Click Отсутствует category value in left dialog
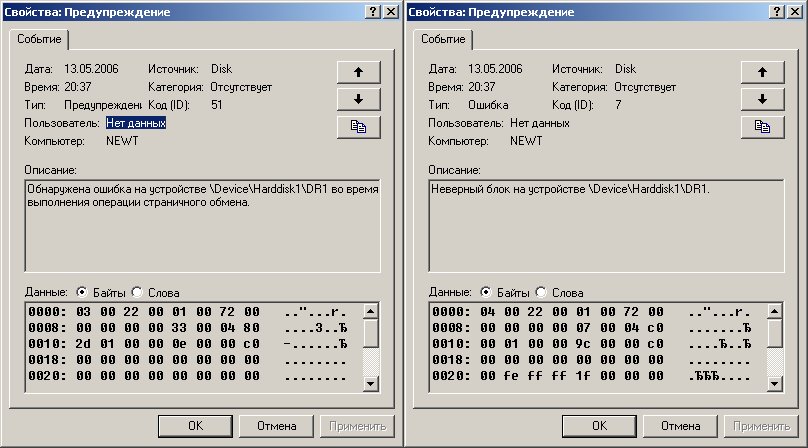 (x=241, y=87)
